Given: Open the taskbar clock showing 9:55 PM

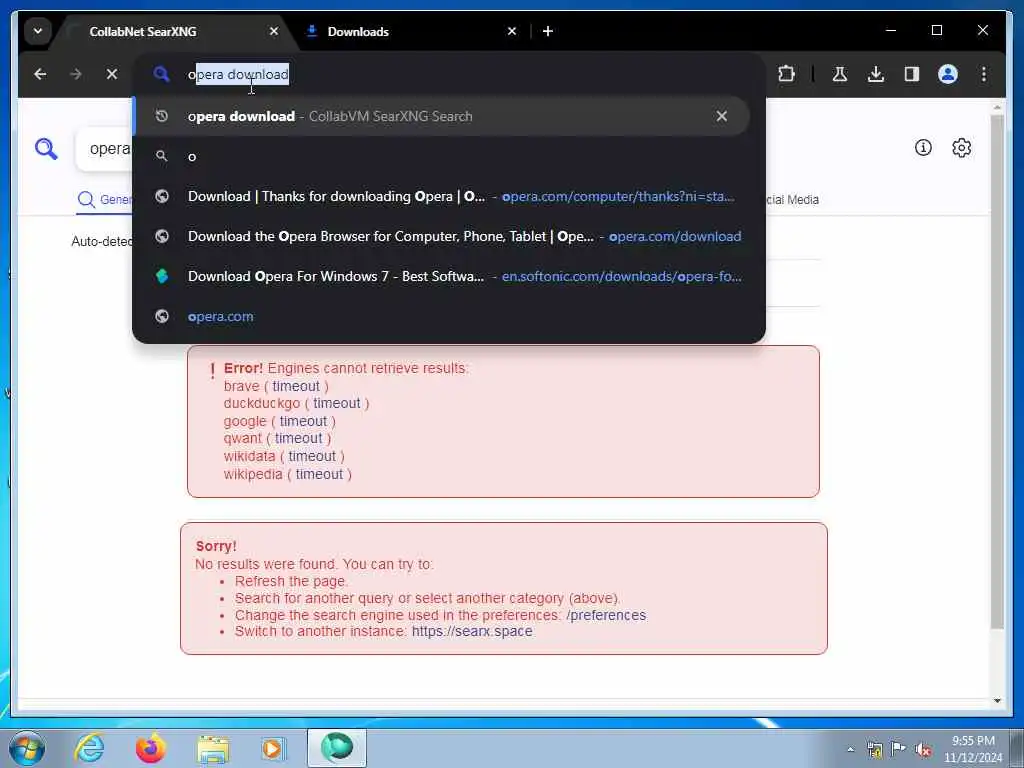Looking at the screenshot, I should (972, 749).
